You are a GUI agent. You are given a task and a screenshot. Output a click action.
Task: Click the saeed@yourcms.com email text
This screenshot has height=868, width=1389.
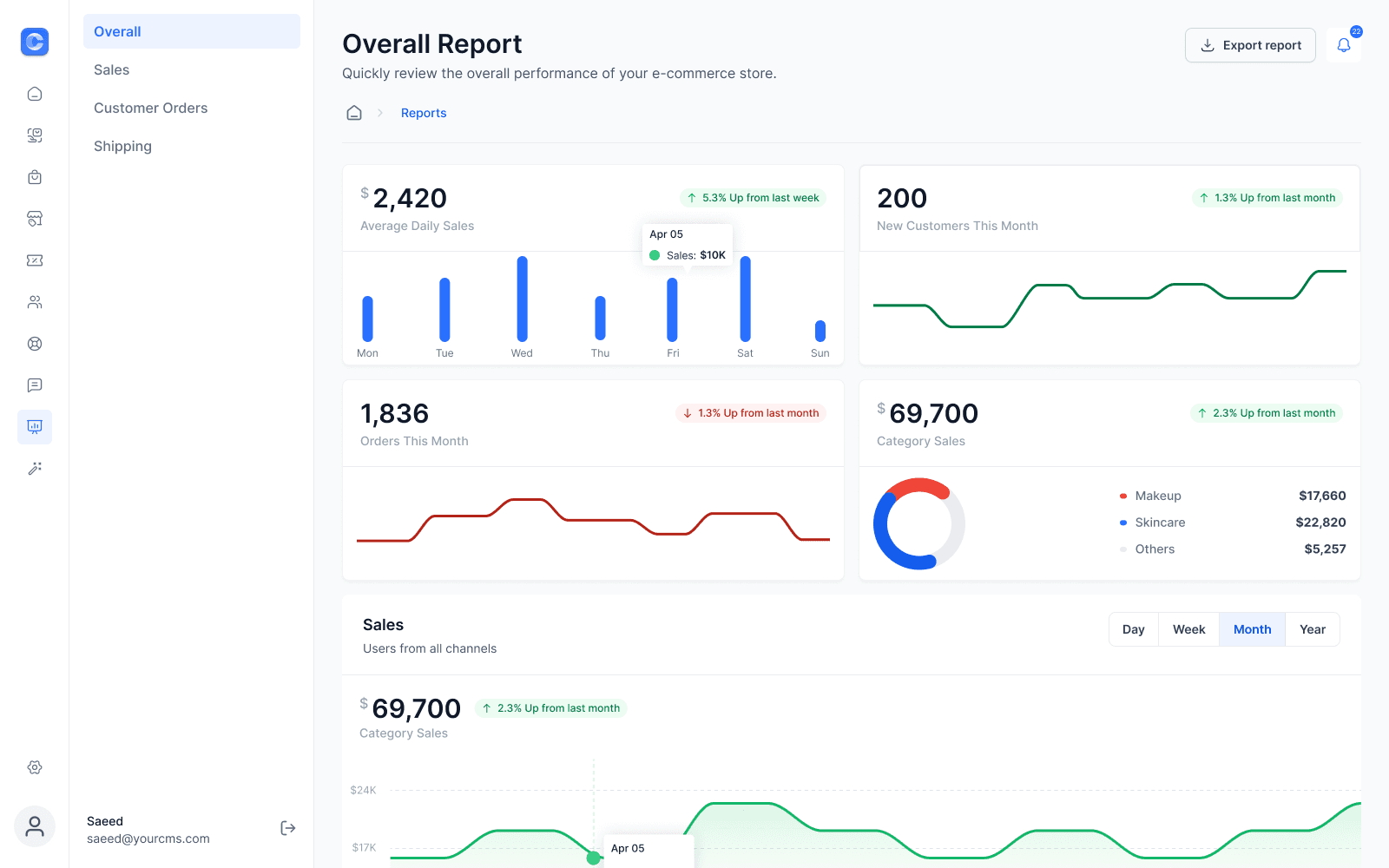tap(148, 838)
